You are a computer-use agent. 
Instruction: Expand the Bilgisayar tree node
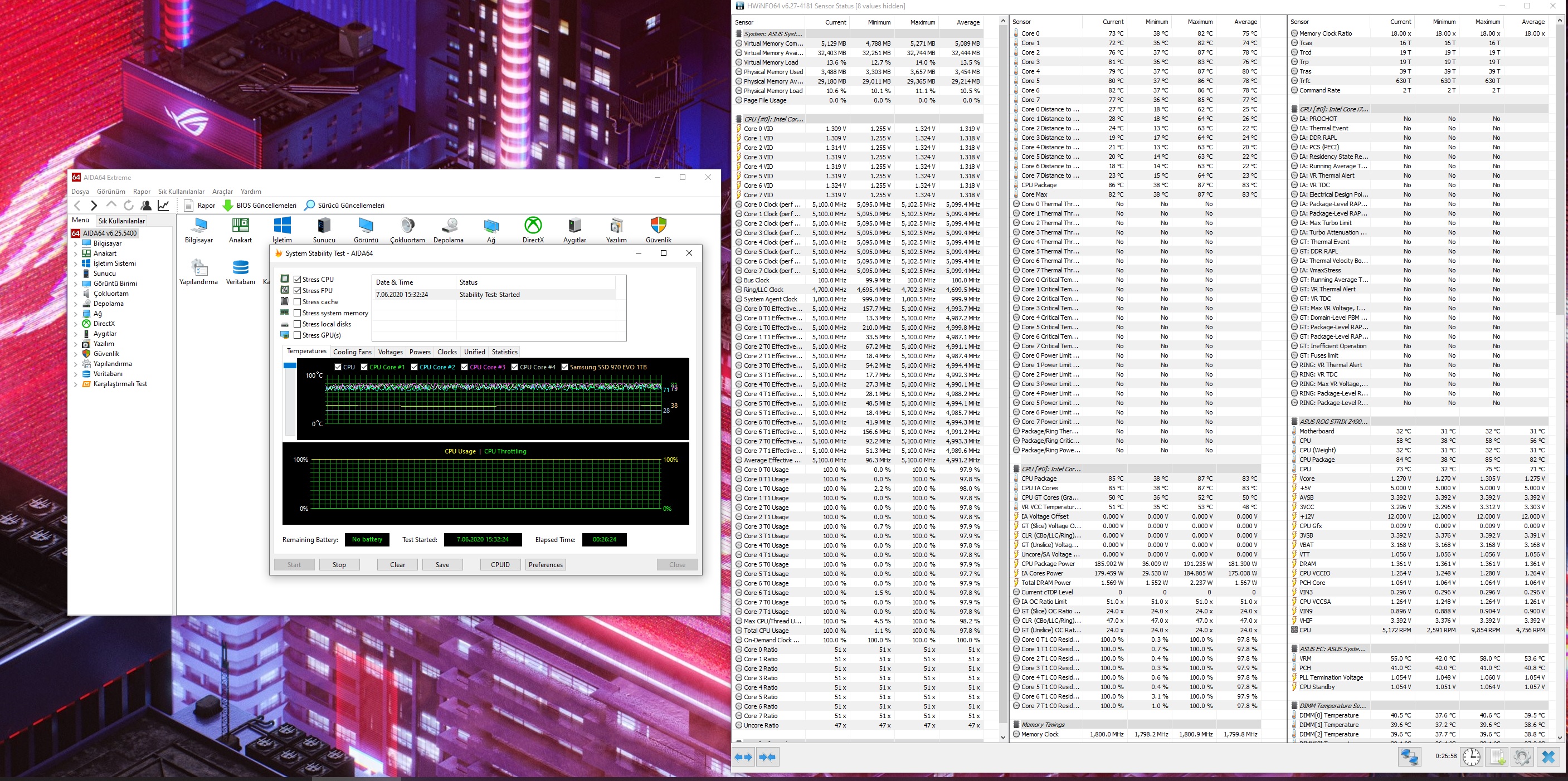pos(75,243)
